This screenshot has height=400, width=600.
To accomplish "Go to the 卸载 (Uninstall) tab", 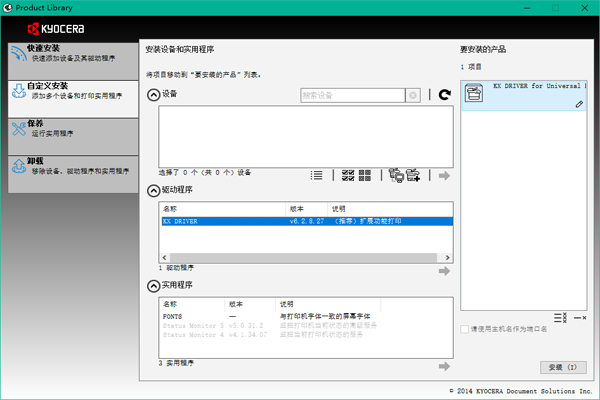I will tap(73, 174).
